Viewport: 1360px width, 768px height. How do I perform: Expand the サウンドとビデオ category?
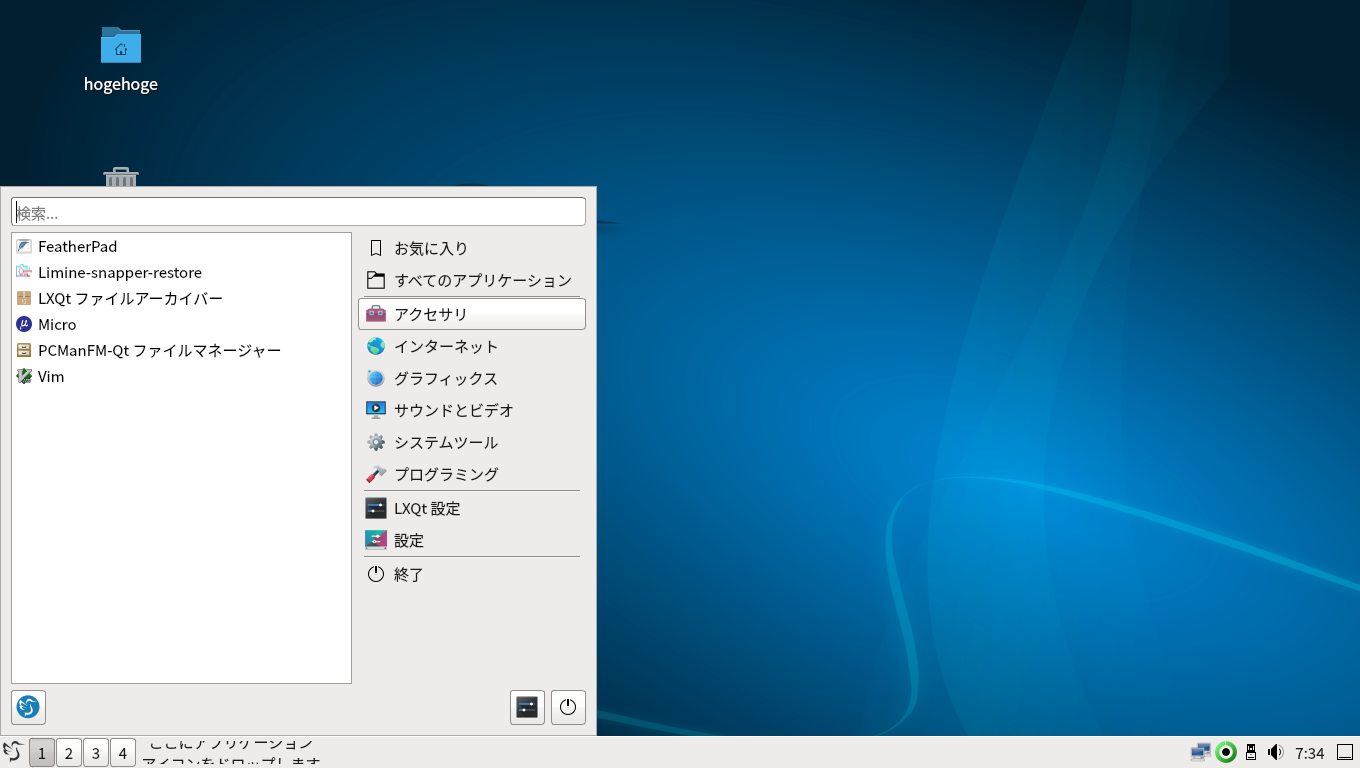point(453,410)
